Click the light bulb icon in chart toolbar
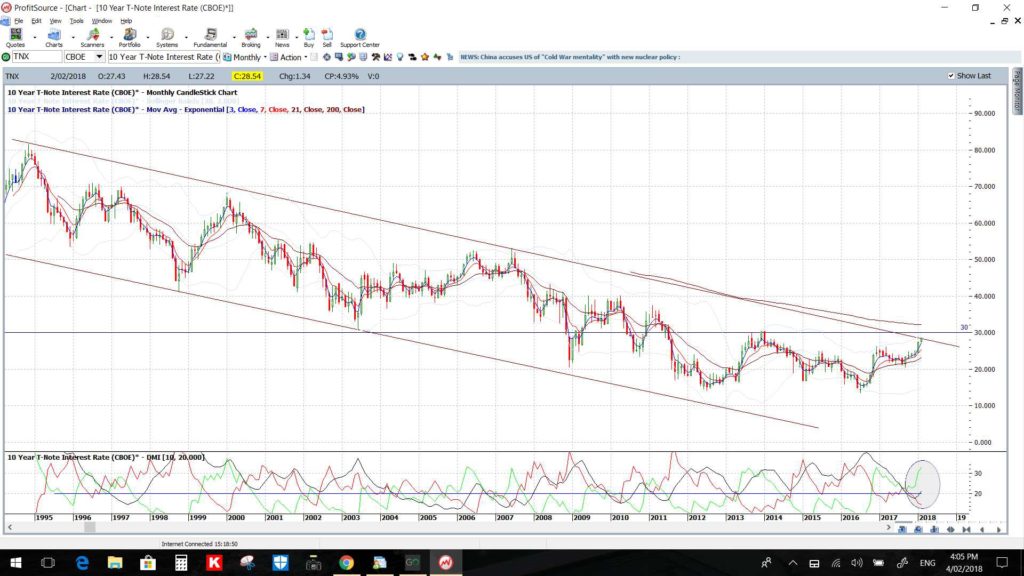The image size is (1024, 576). coord(400,57)
